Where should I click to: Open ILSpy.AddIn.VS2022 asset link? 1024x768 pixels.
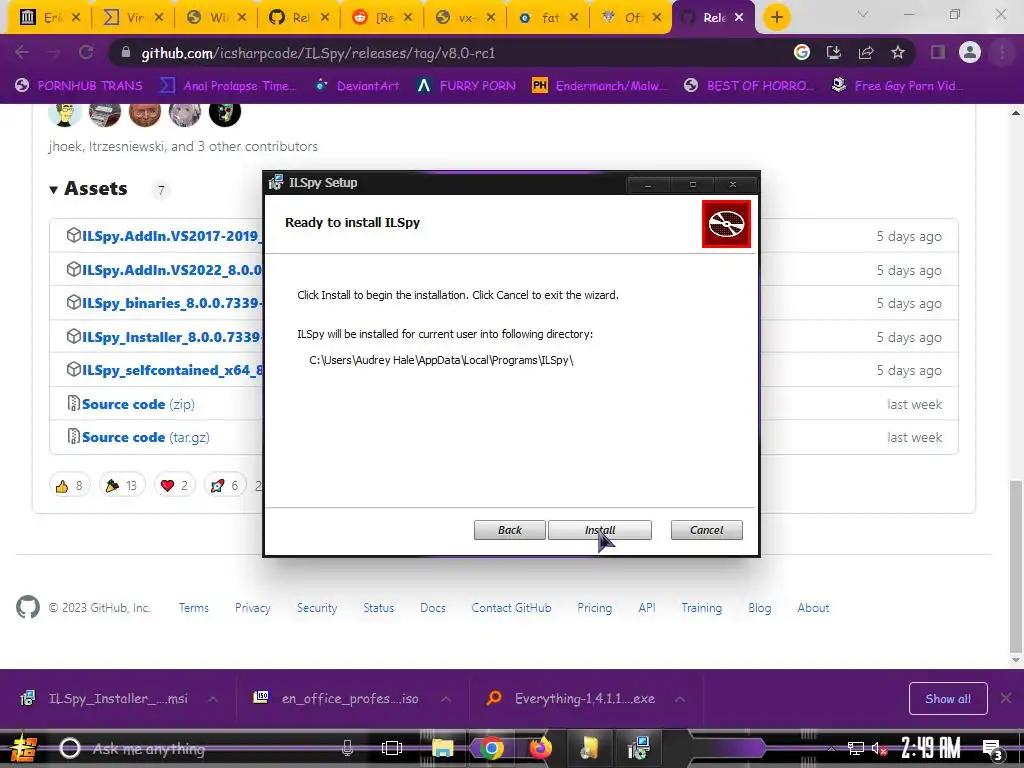pos(172,270)
